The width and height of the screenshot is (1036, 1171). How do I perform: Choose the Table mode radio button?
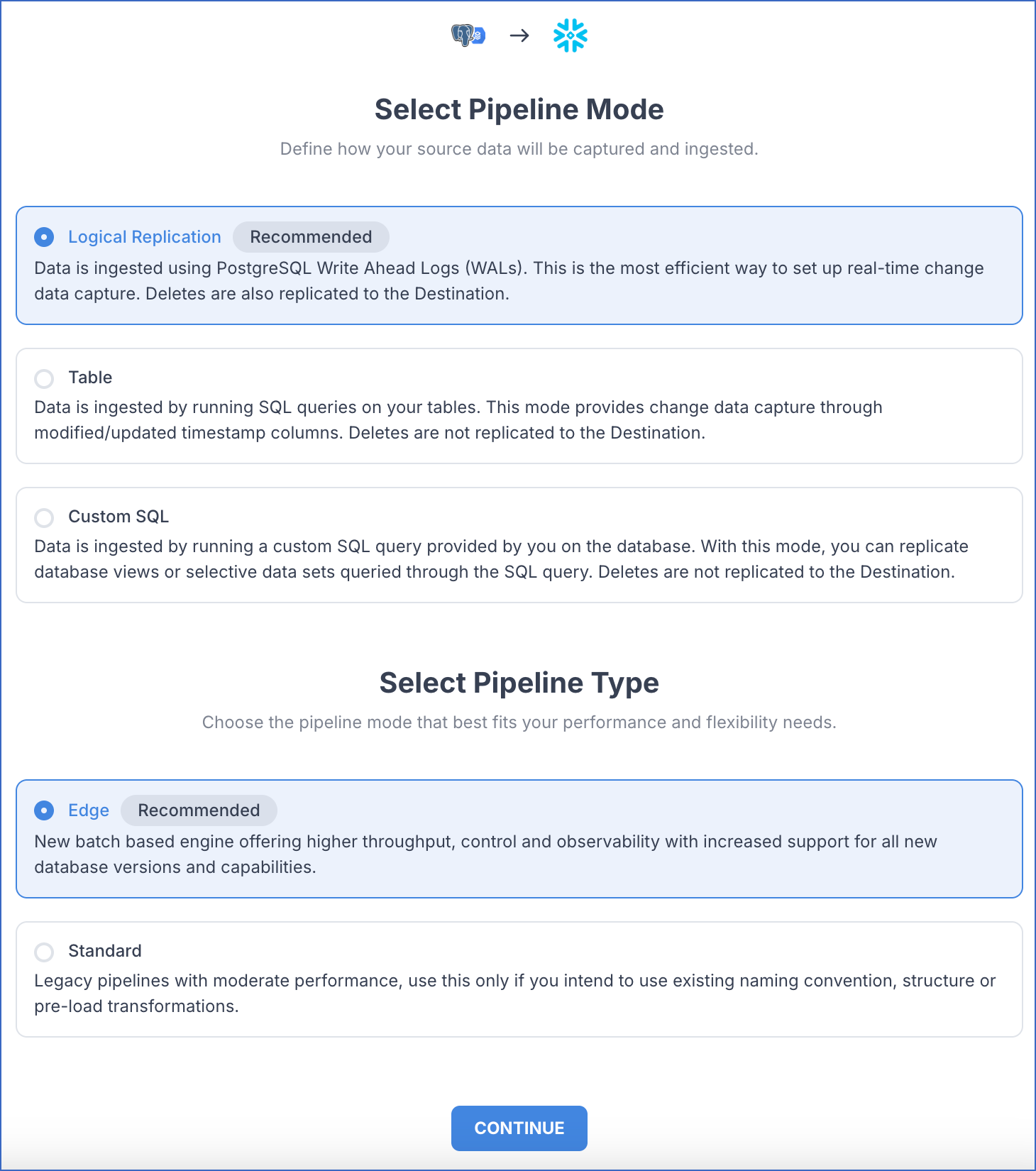coord(44,378)
